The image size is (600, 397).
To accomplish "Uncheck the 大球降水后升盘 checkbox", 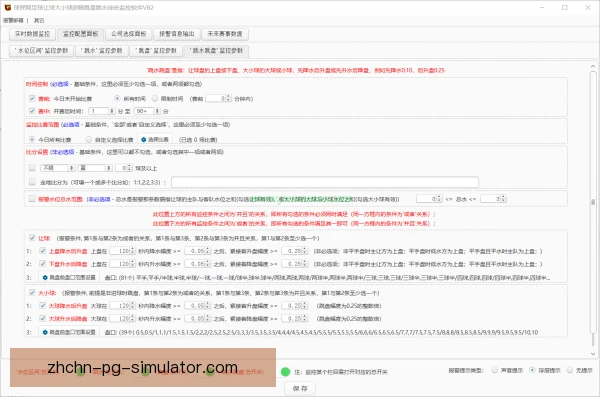I will [x=43, y=306].
